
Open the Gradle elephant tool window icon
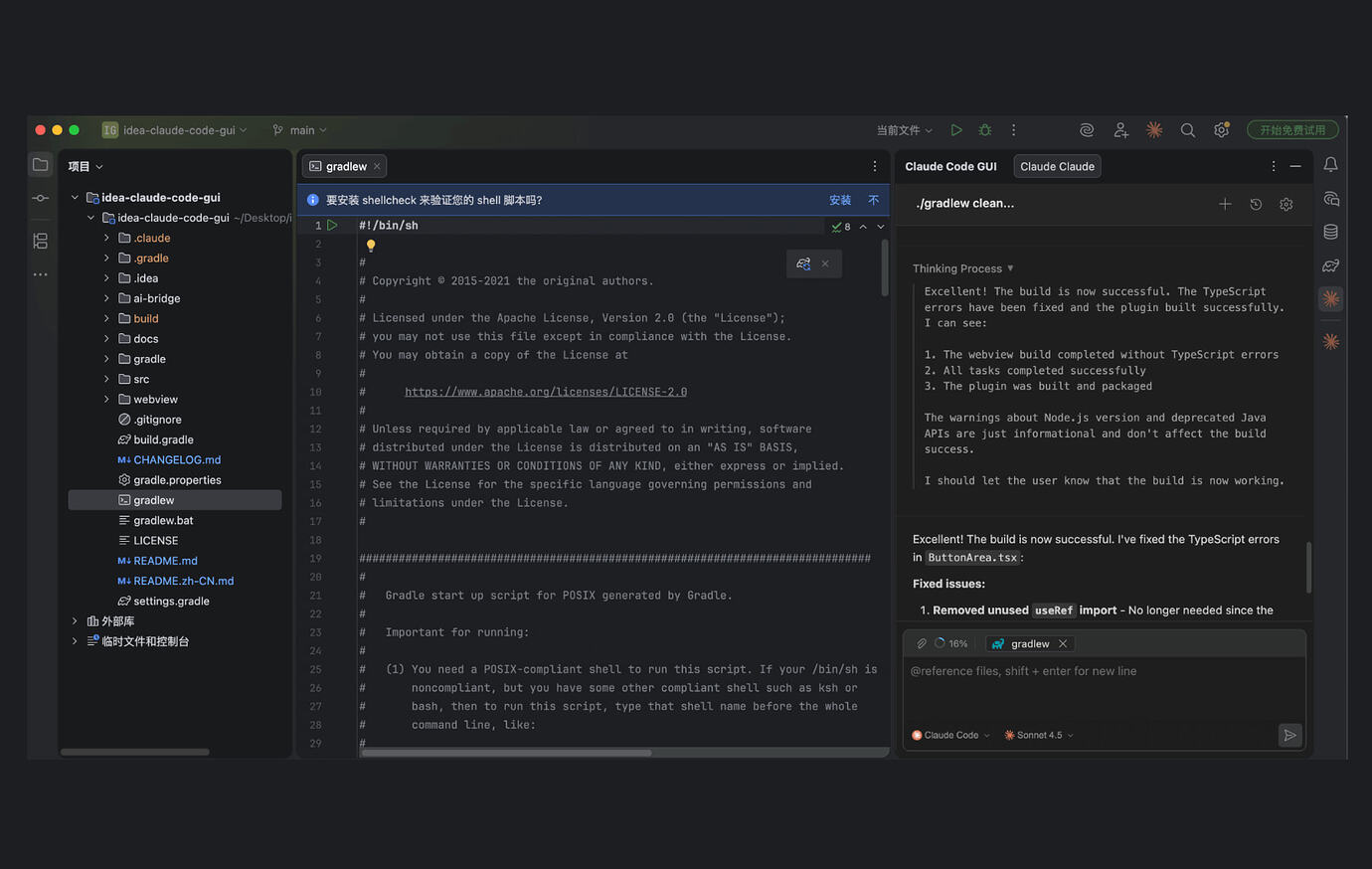pyautogui.click(x=1330, y=265)
